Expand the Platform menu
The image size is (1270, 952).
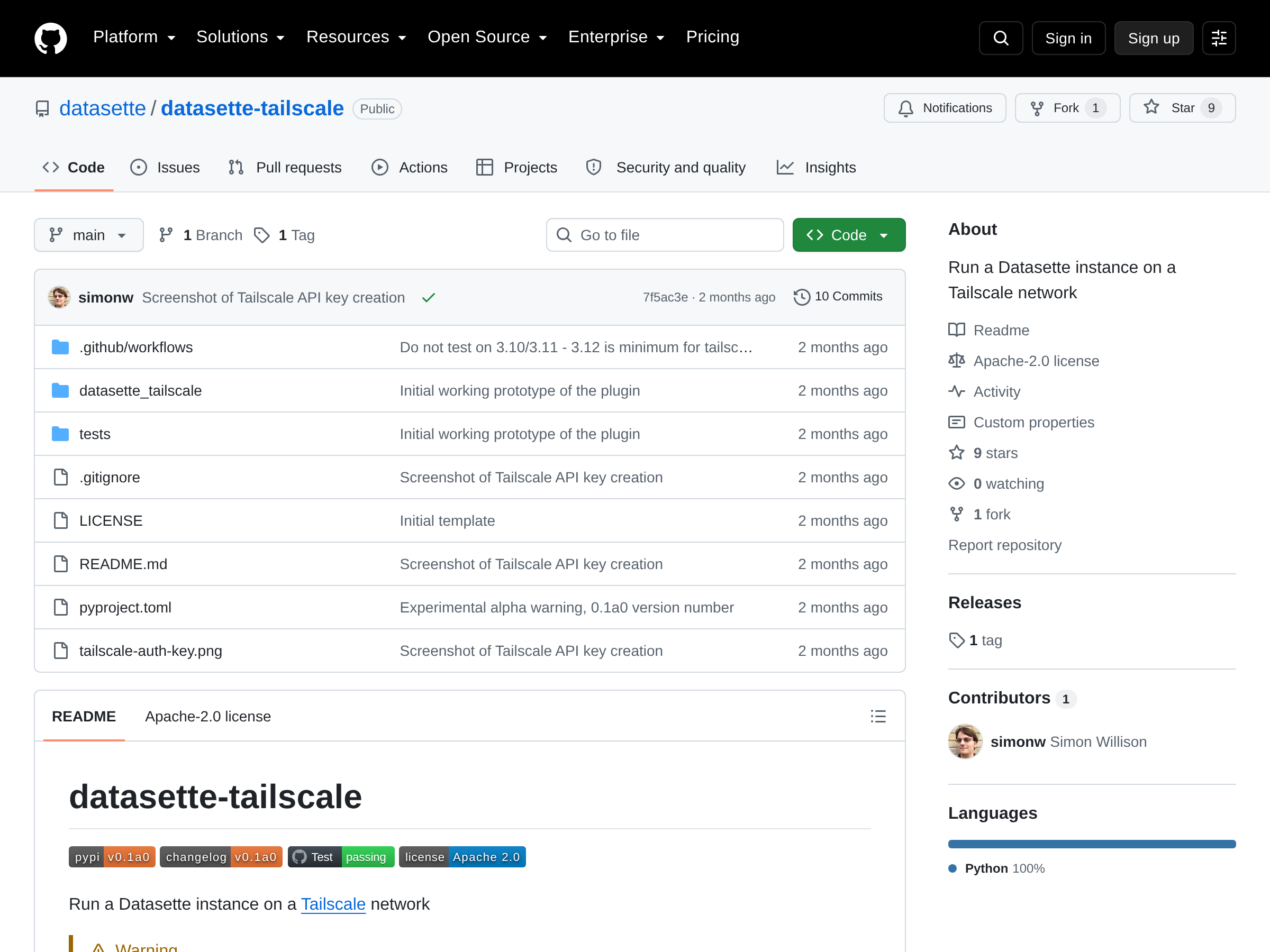click(134, 38)
